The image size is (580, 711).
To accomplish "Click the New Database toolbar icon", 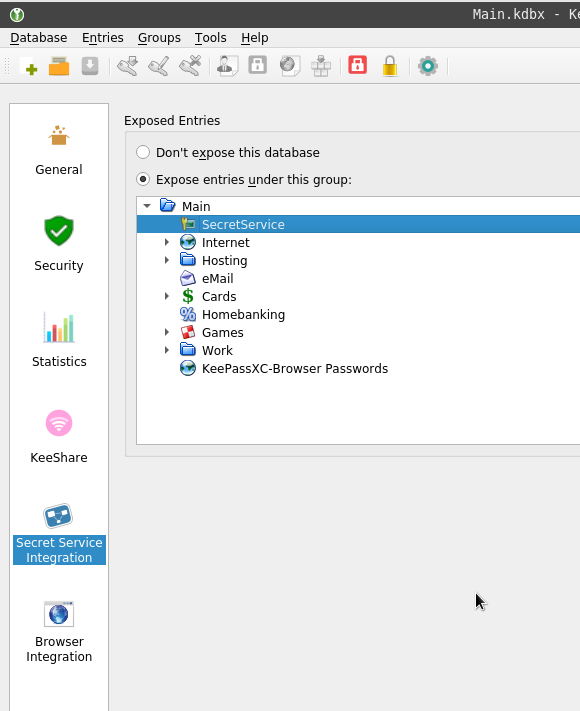I will pyautogui.click(x=28, y=66).
